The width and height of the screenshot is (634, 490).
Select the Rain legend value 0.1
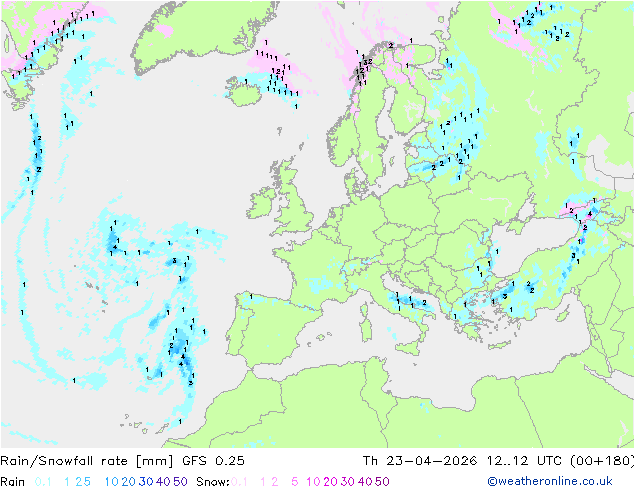pos(43,482)
